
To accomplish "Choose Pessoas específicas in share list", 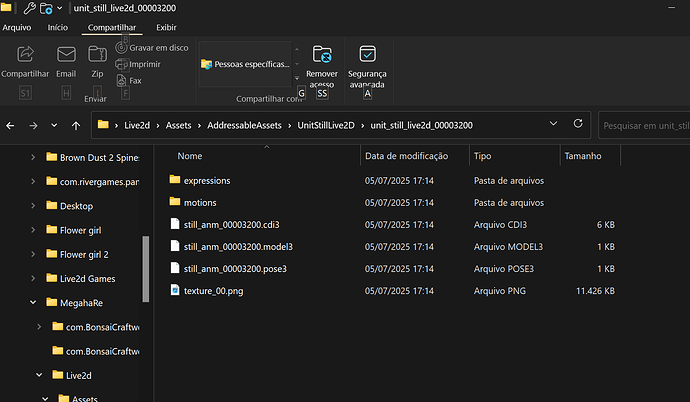I will tap(246, 64).
